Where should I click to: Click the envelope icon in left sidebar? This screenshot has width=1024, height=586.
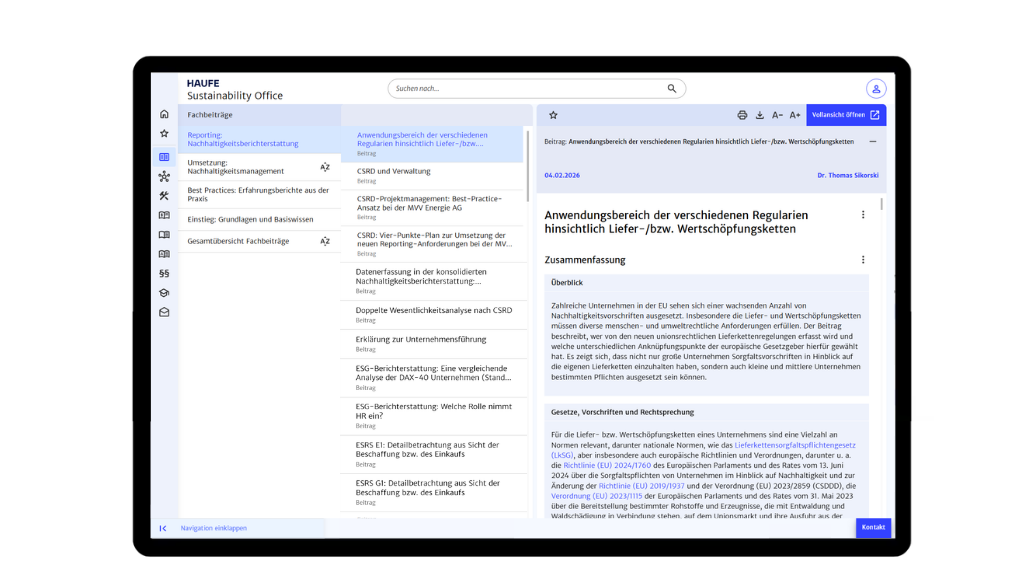click(x=164, y=312)
